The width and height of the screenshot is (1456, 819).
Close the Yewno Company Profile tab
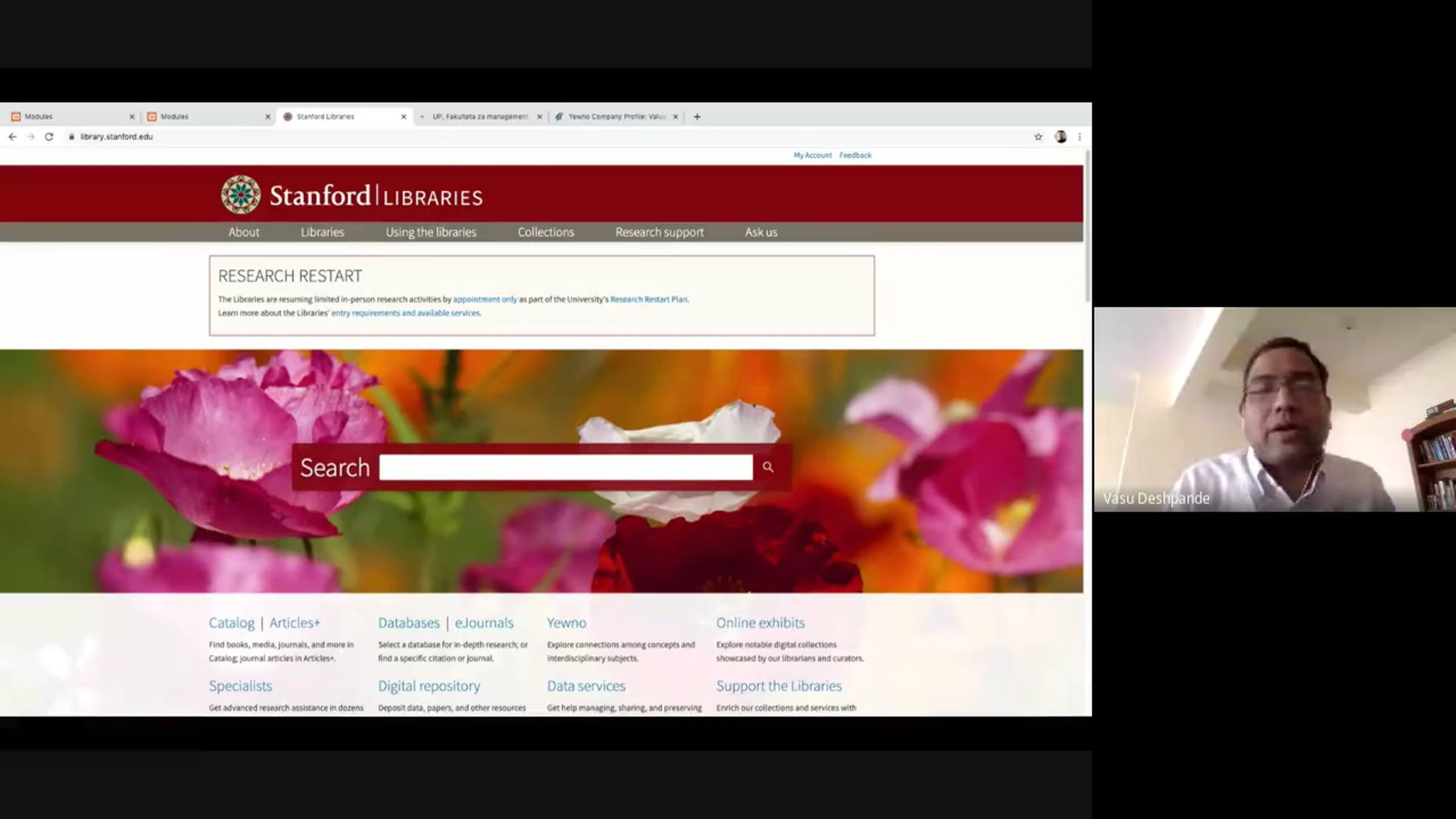675,116
